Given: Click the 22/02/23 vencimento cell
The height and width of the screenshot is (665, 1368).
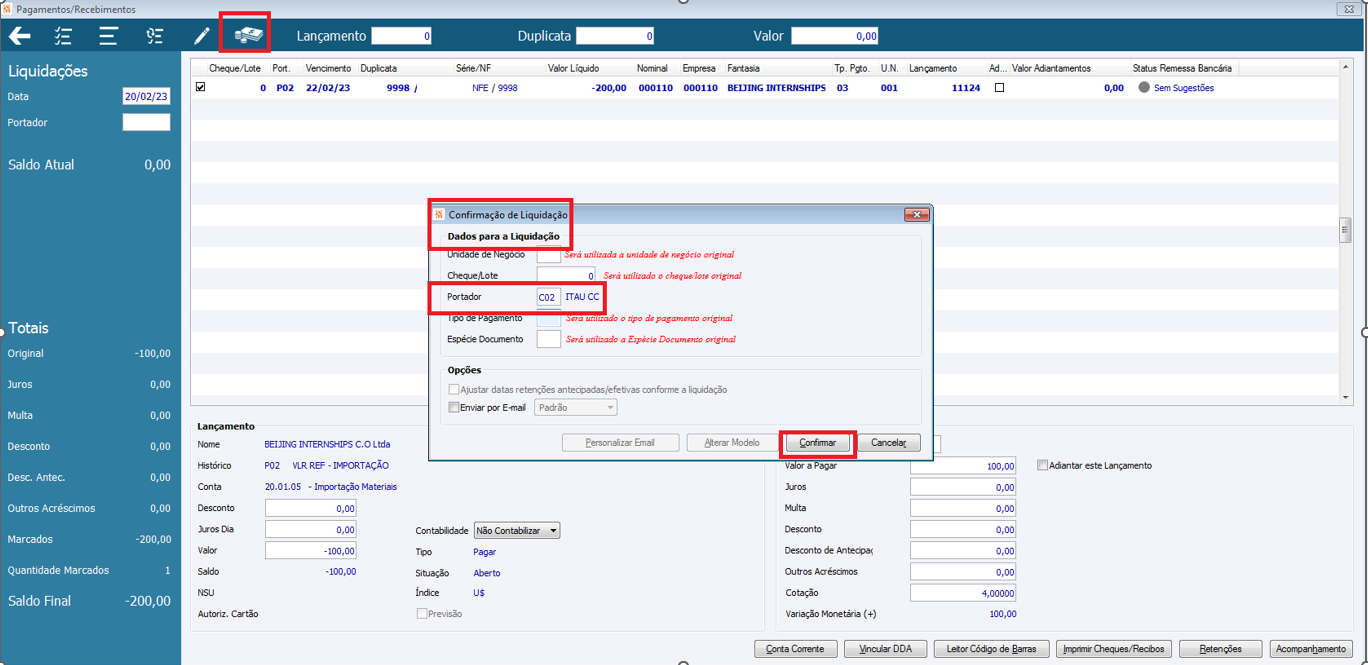Looking at the screenshot, I should coord(327,88).
